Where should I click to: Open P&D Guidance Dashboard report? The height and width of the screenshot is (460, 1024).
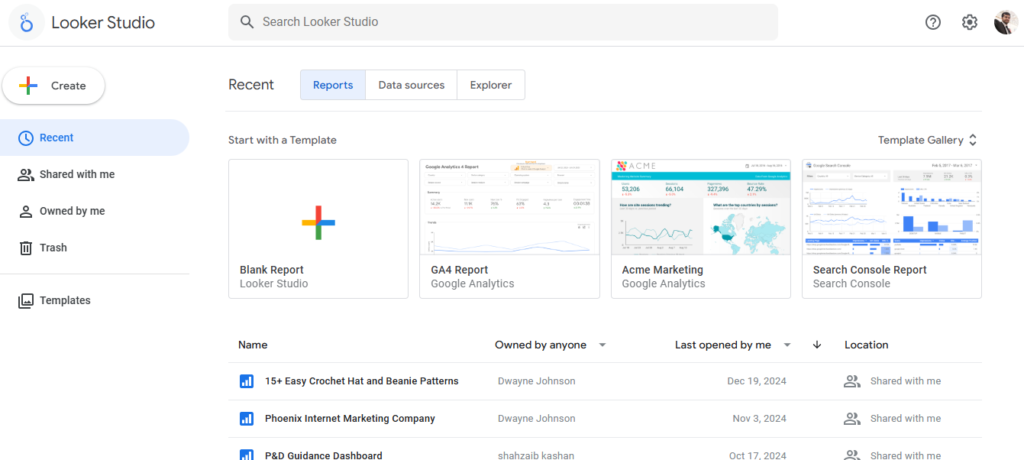tap(324, 455)
